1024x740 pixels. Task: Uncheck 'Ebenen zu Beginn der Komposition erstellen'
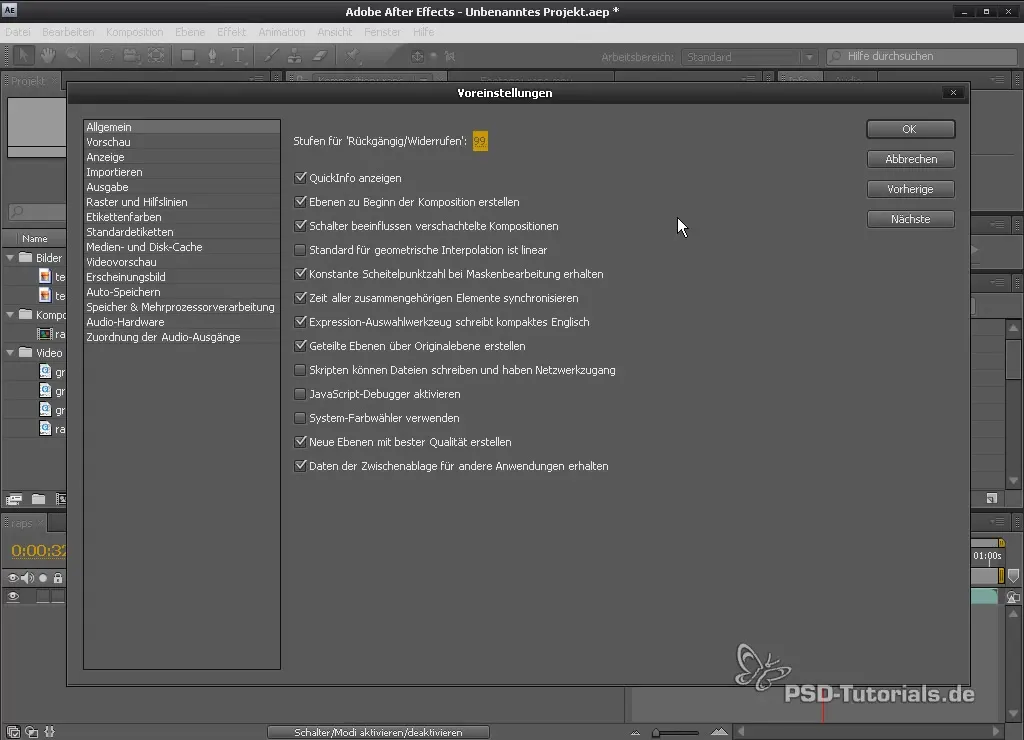(300, 202)
